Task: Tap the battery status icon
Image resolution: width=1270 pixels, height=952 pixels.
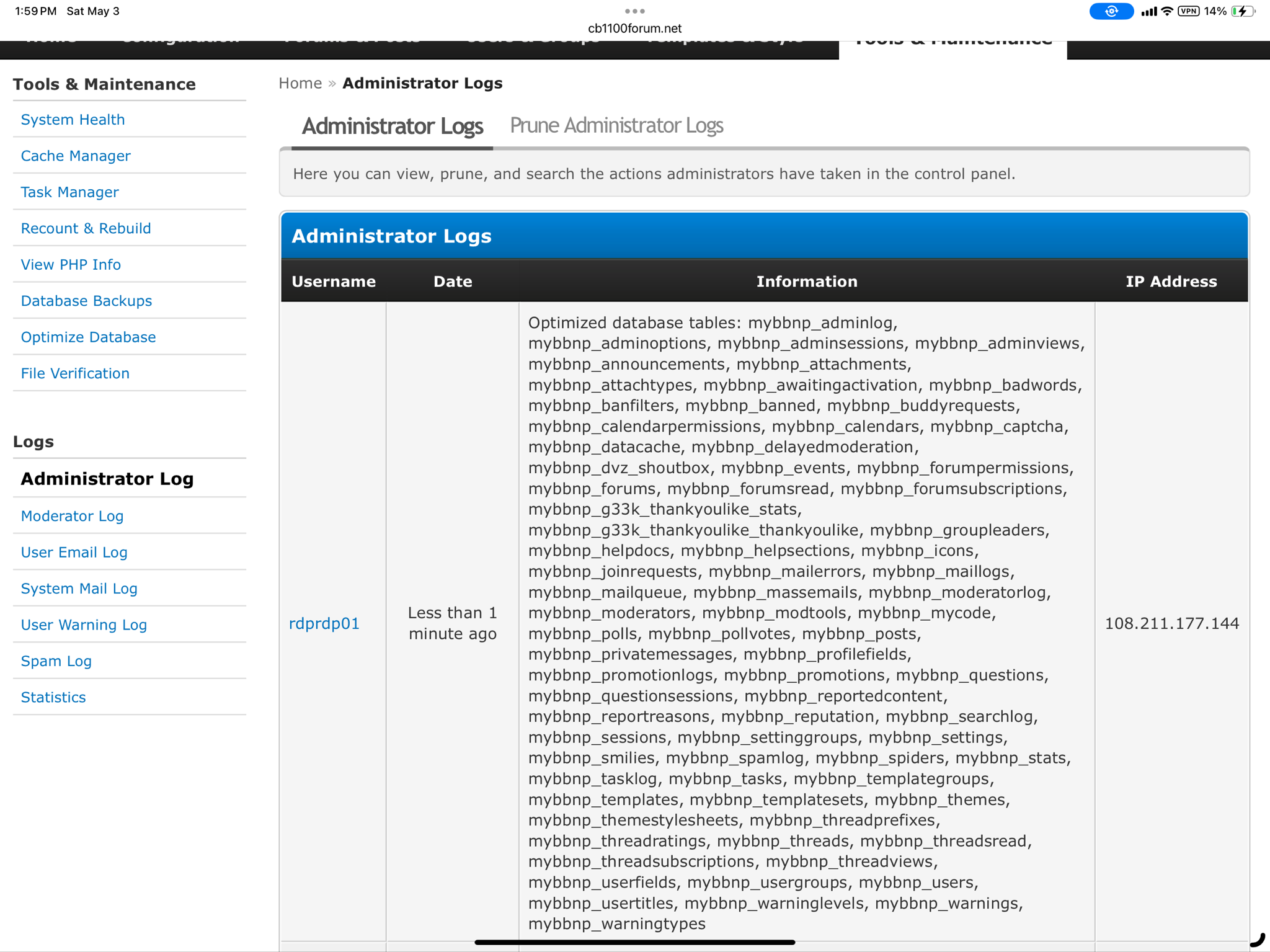Action: (1243, 11)
